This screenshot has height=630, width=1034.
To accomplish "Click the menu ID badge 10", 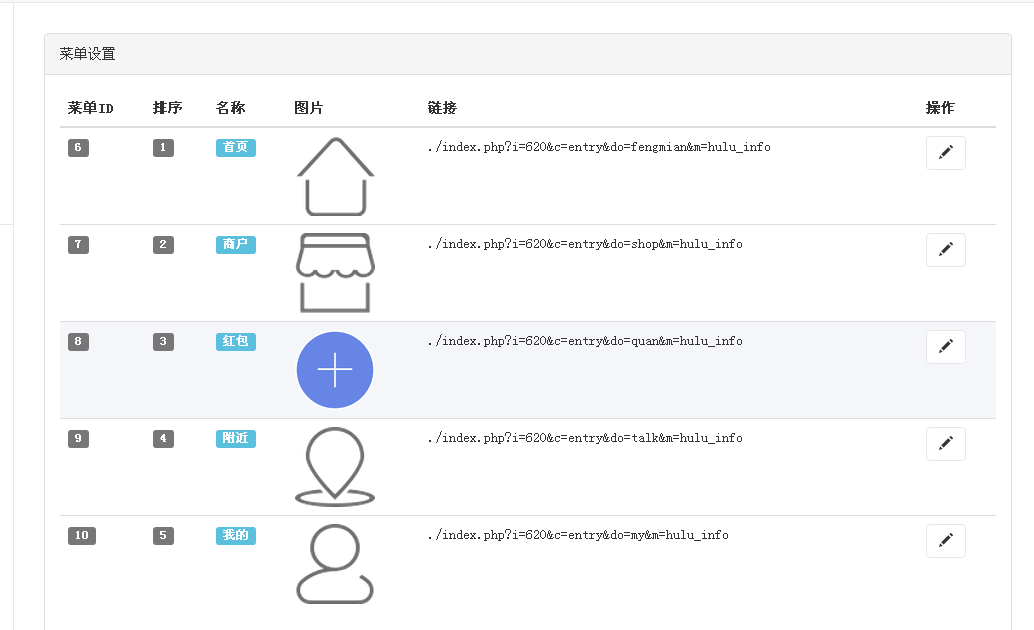I will tap(82, 535).
